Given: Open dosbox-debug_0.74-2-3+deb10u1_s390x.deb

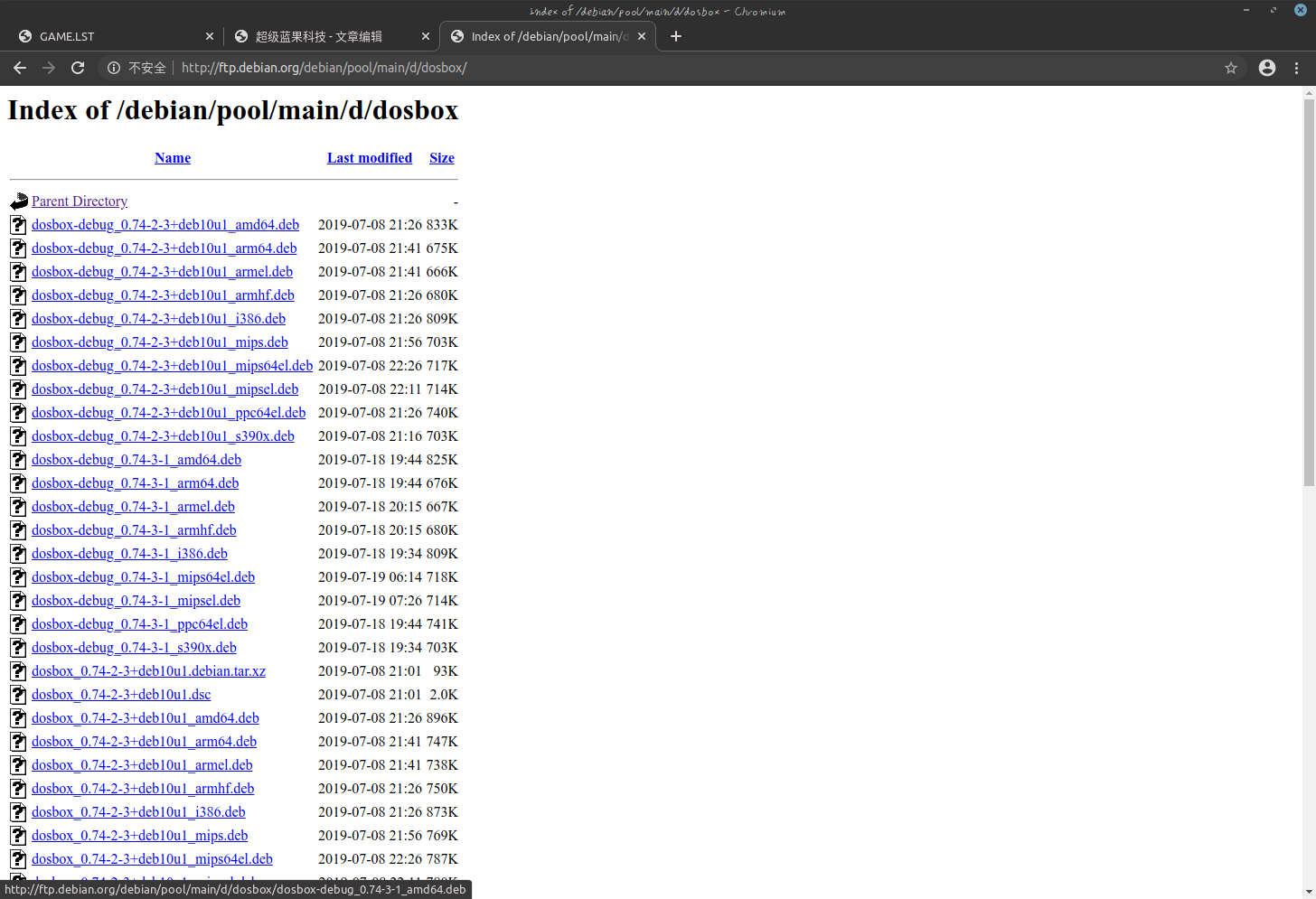Looking at the screenshot, I should [163, 436].
